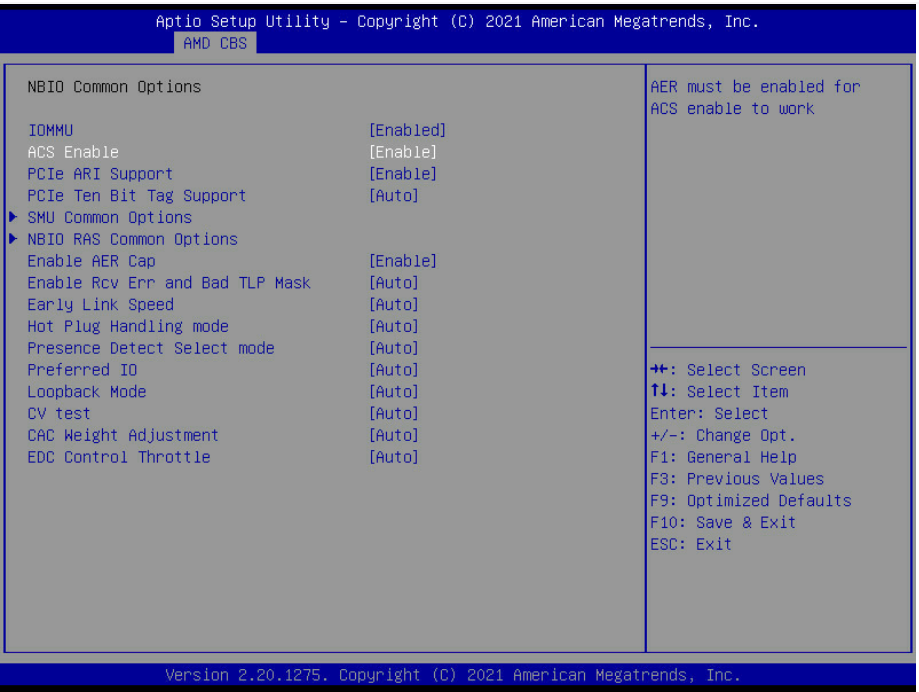919x692 pixels.
Task: Select PCIe Ten Bit Tag Support
Action: pos(137,196)
